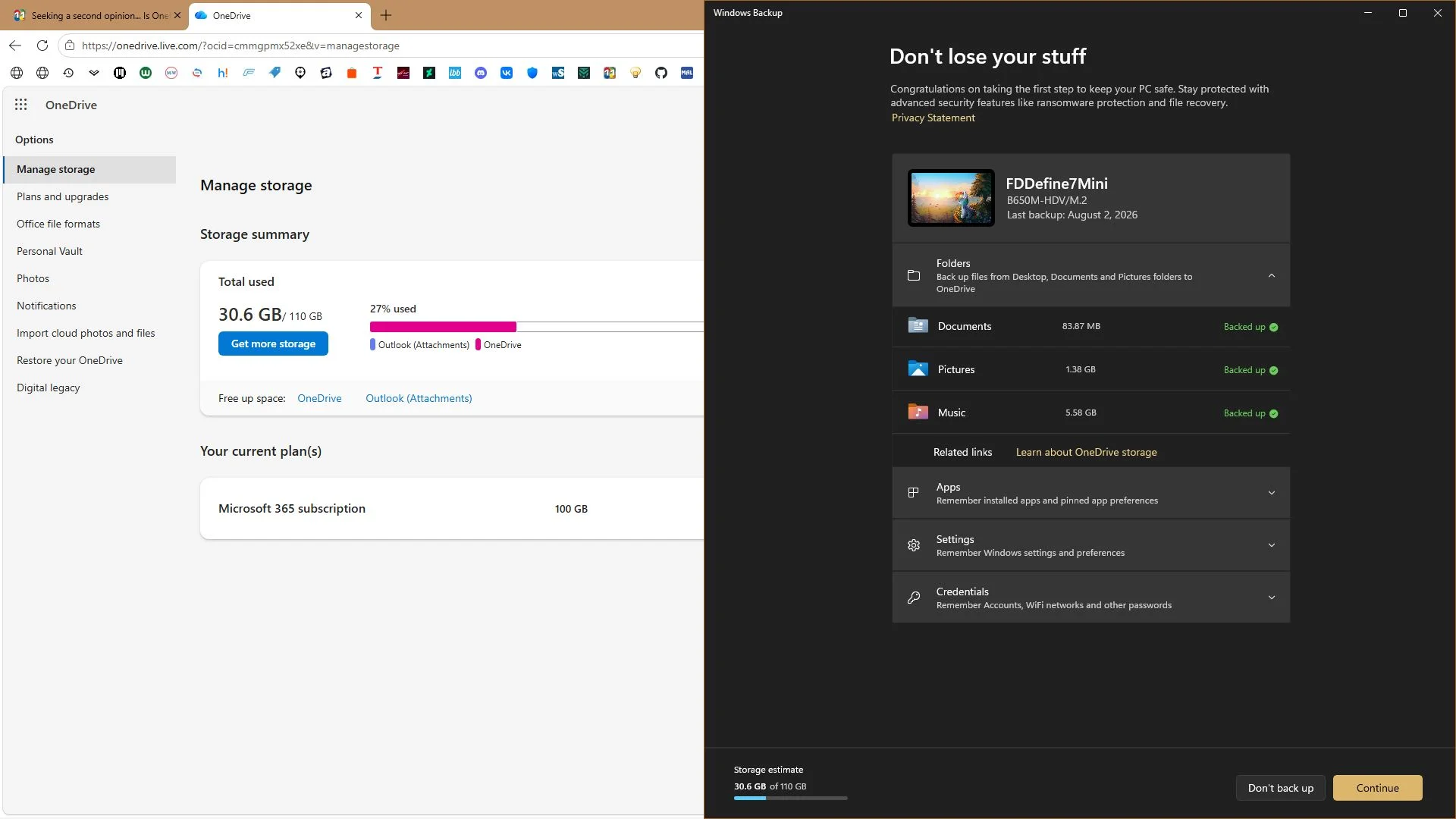Click the storage estimate progress bar
1456x819 pixels.
point(790,798)
